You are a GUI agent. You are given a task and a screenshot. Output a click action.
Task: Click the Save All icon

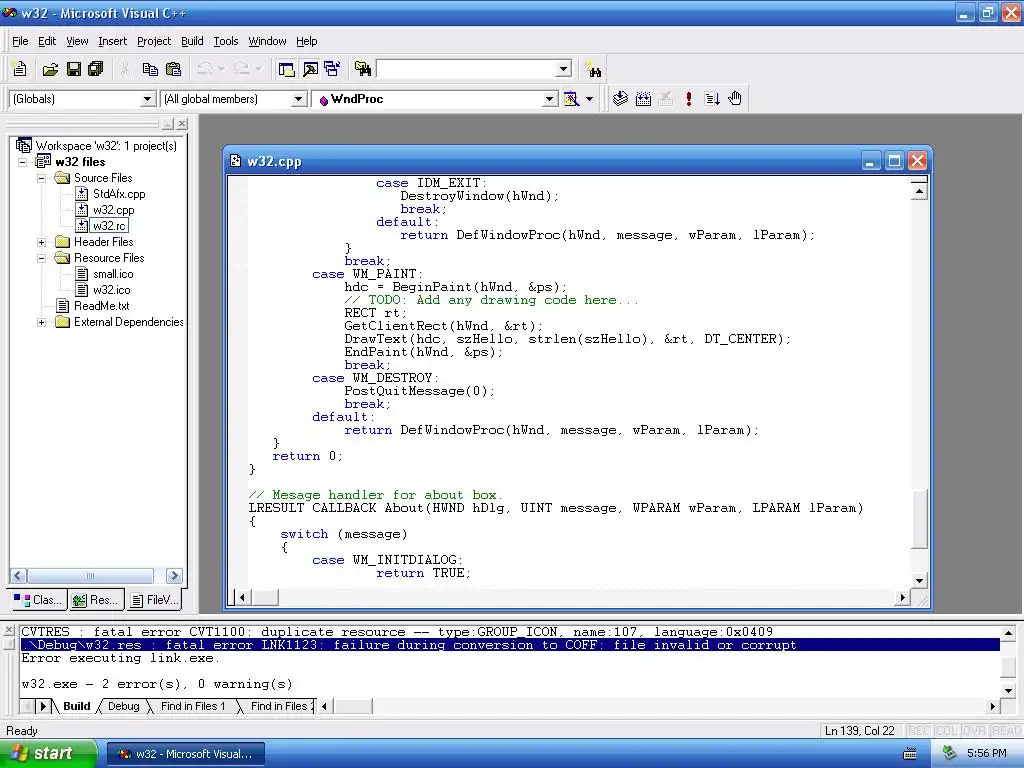coord(96,69)
